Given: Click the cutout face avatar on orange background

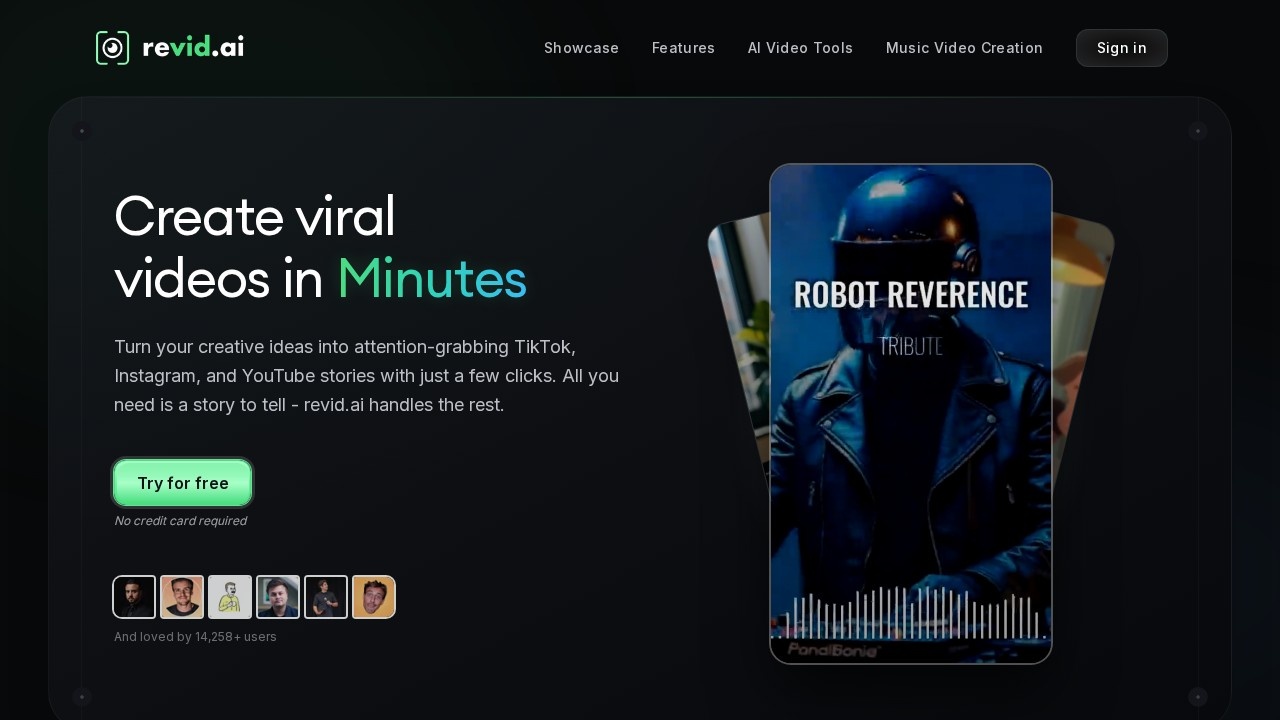Looking at the screenshot, I should pyautogui.click(x=374, y=597).
